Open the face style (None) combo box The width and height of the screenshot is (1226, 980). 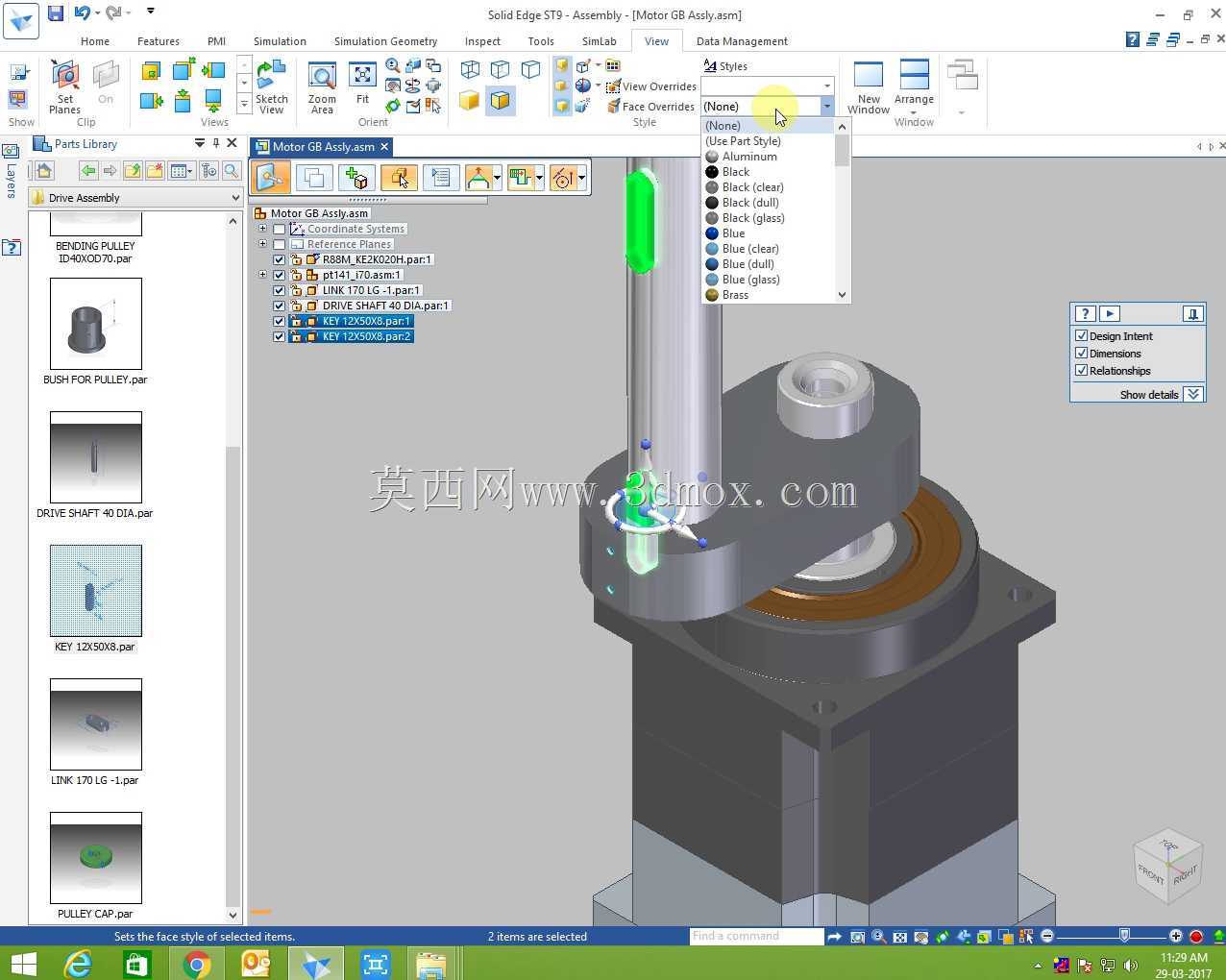(766, 106)
